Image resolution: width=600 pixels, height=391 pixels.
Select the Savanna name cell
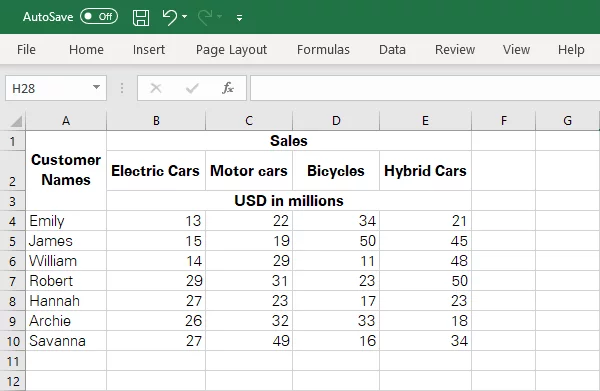pyautogui.click(x=66, y=340)
